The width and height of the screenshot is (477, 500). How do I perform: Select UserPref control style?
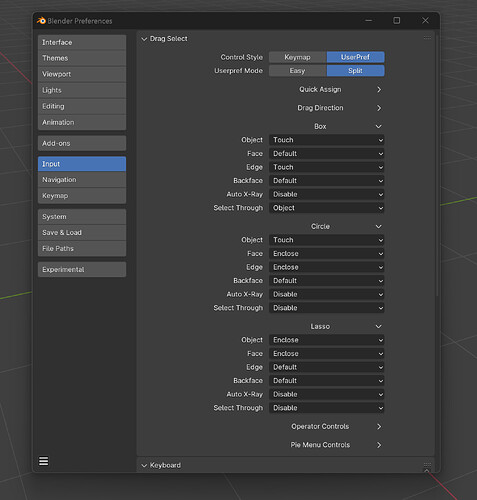(x=355, y=57)
